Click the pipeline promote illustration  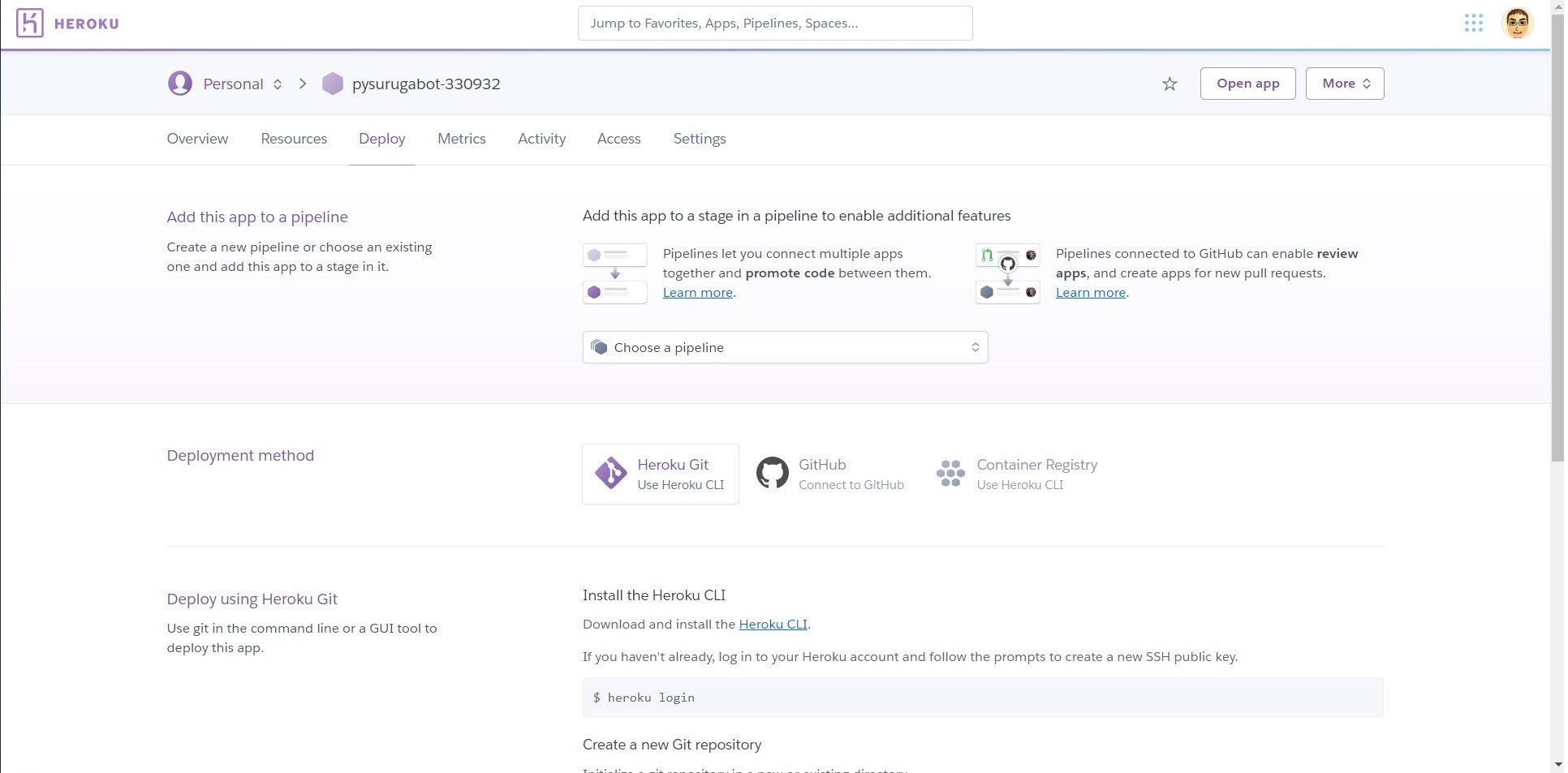pyautogui.click(x=614, y=273)
